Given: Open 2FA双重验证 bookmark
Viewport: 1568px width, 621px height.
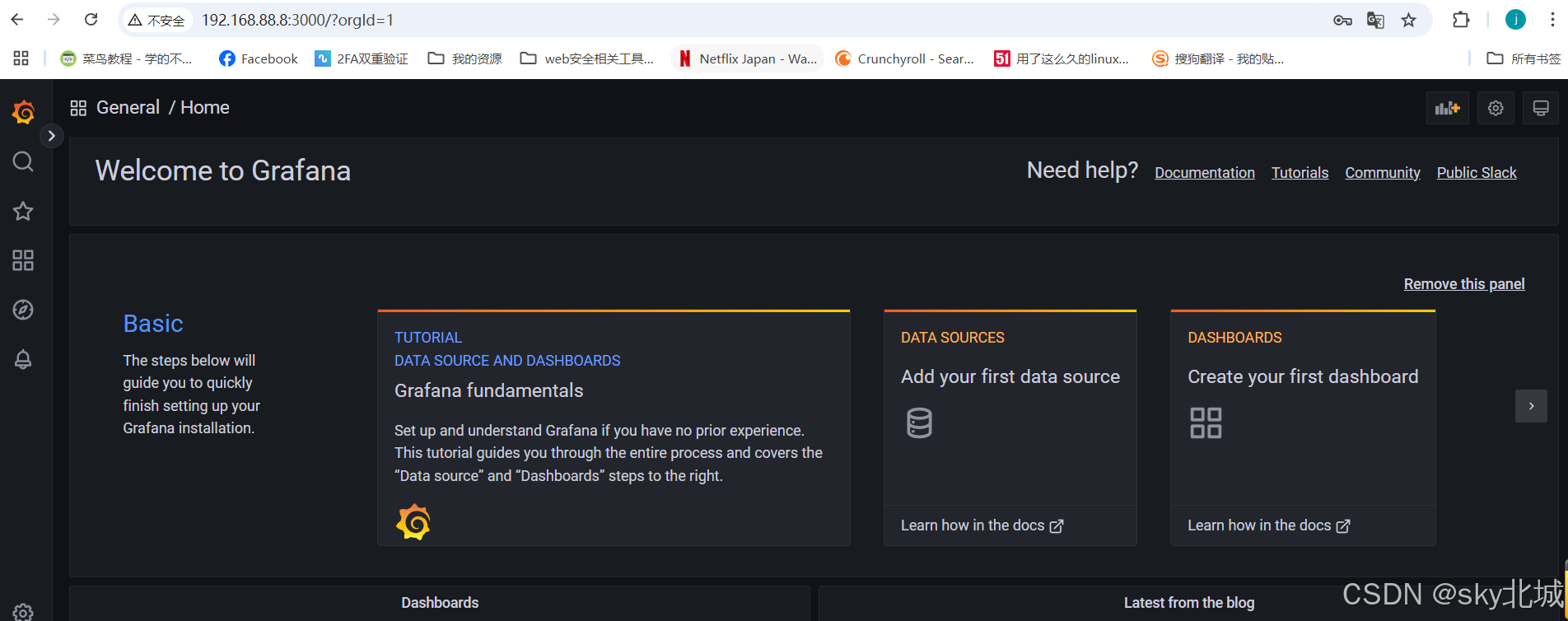Looking at the screenshot, I should click(x=362, y=58).
